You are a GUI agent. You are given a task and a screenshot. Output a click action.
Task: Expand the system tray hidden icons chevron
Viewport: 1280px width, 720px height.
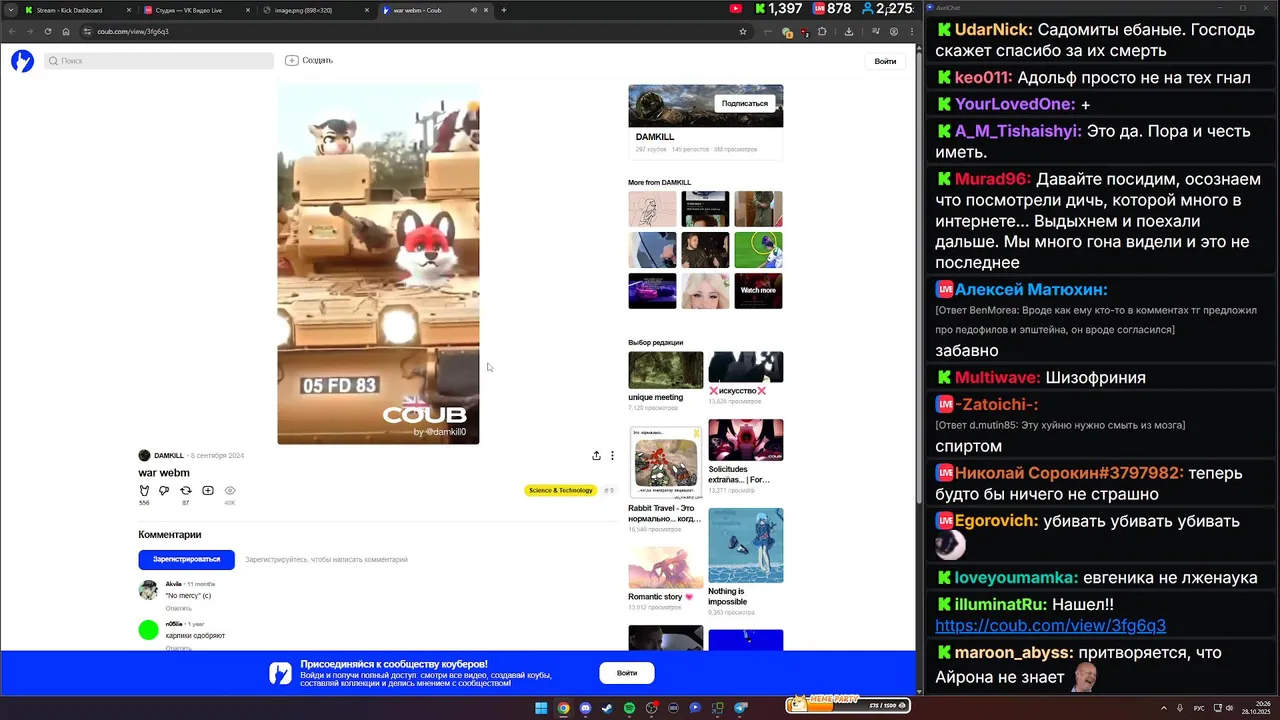1164,708
